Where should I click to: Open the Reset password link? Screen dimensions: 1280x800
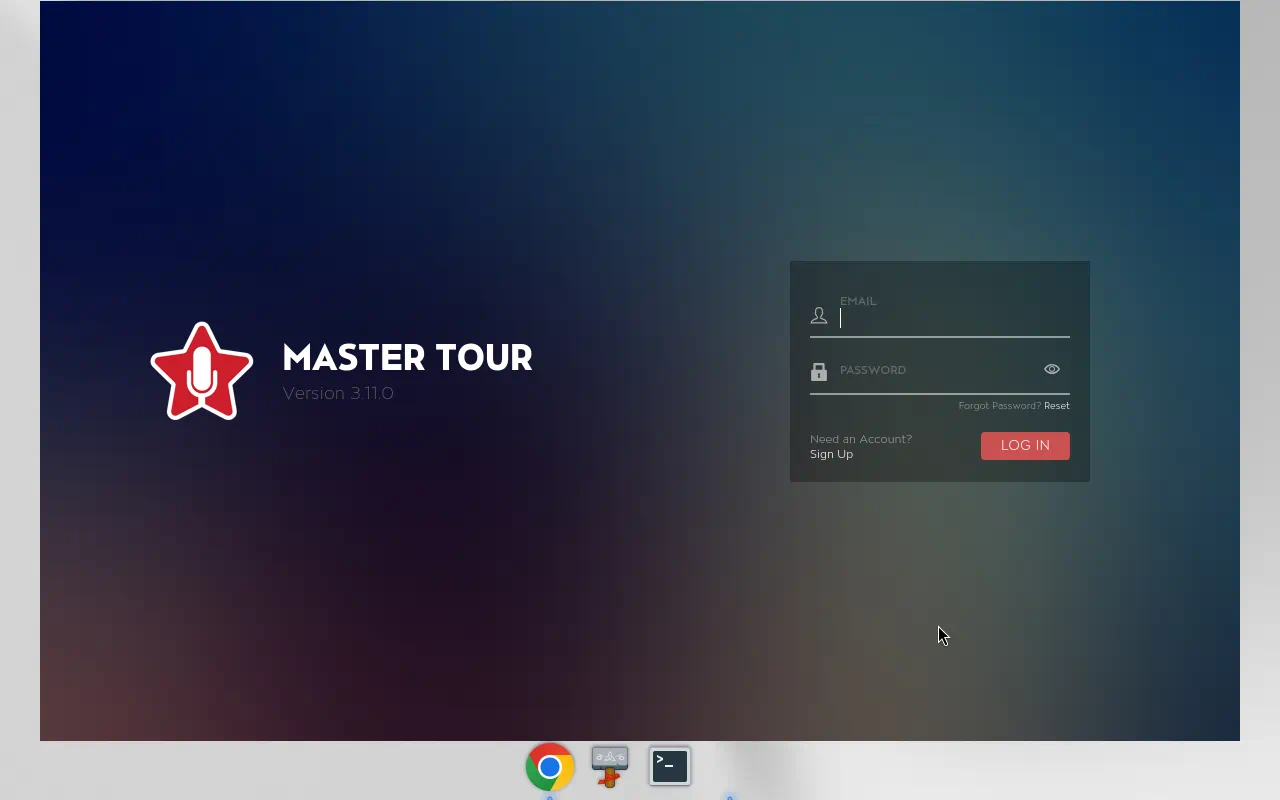(1057, 406)
